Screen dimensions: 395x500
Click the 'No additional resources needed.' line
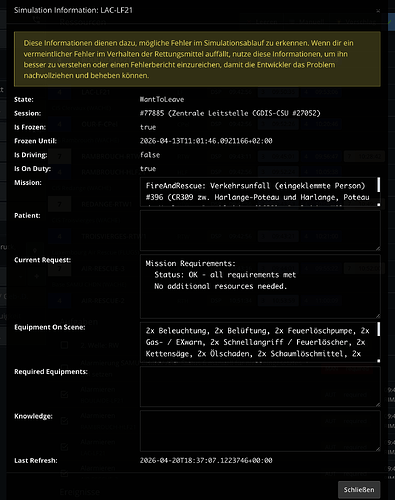click(220, 286)
